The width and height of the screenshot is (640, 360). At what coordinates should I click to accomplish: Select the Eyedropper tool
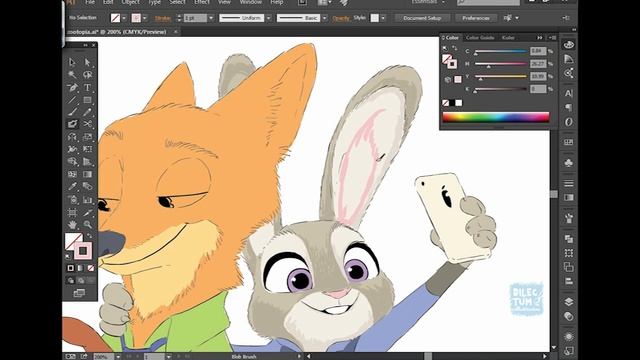pyautogui.click(x=72, y=187)
